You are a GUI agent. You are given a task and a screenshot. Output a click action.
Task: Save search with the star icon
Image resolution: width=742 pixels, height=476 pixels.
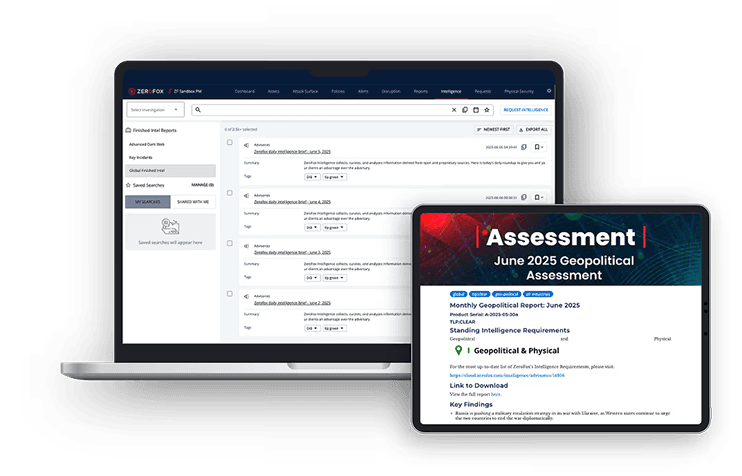[x=486, y=110]
